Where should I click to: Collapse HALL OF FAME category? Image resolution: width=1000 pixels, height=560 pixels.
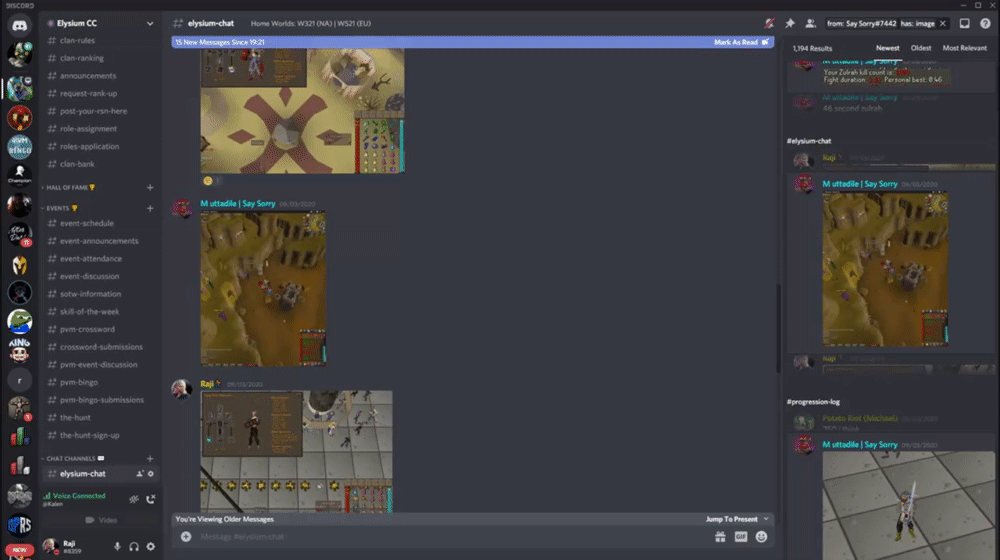68,188
